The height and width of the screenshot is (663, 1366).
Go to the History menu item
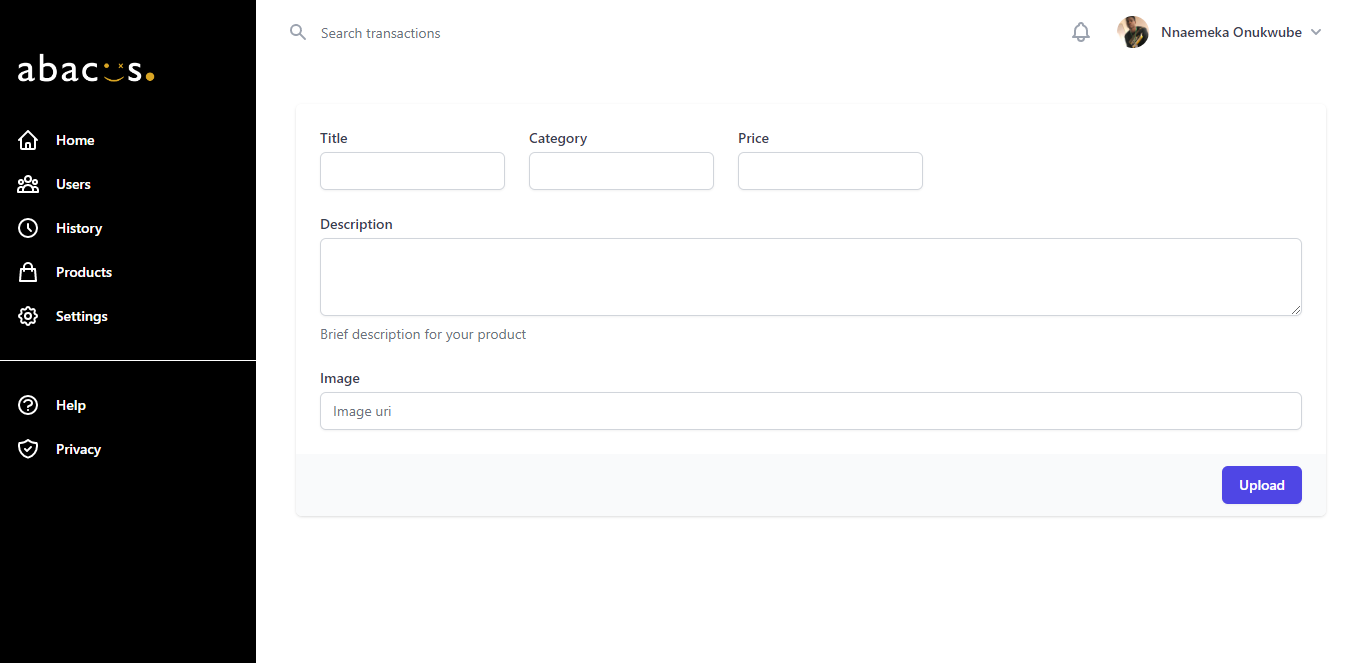(x=79, y=228)
